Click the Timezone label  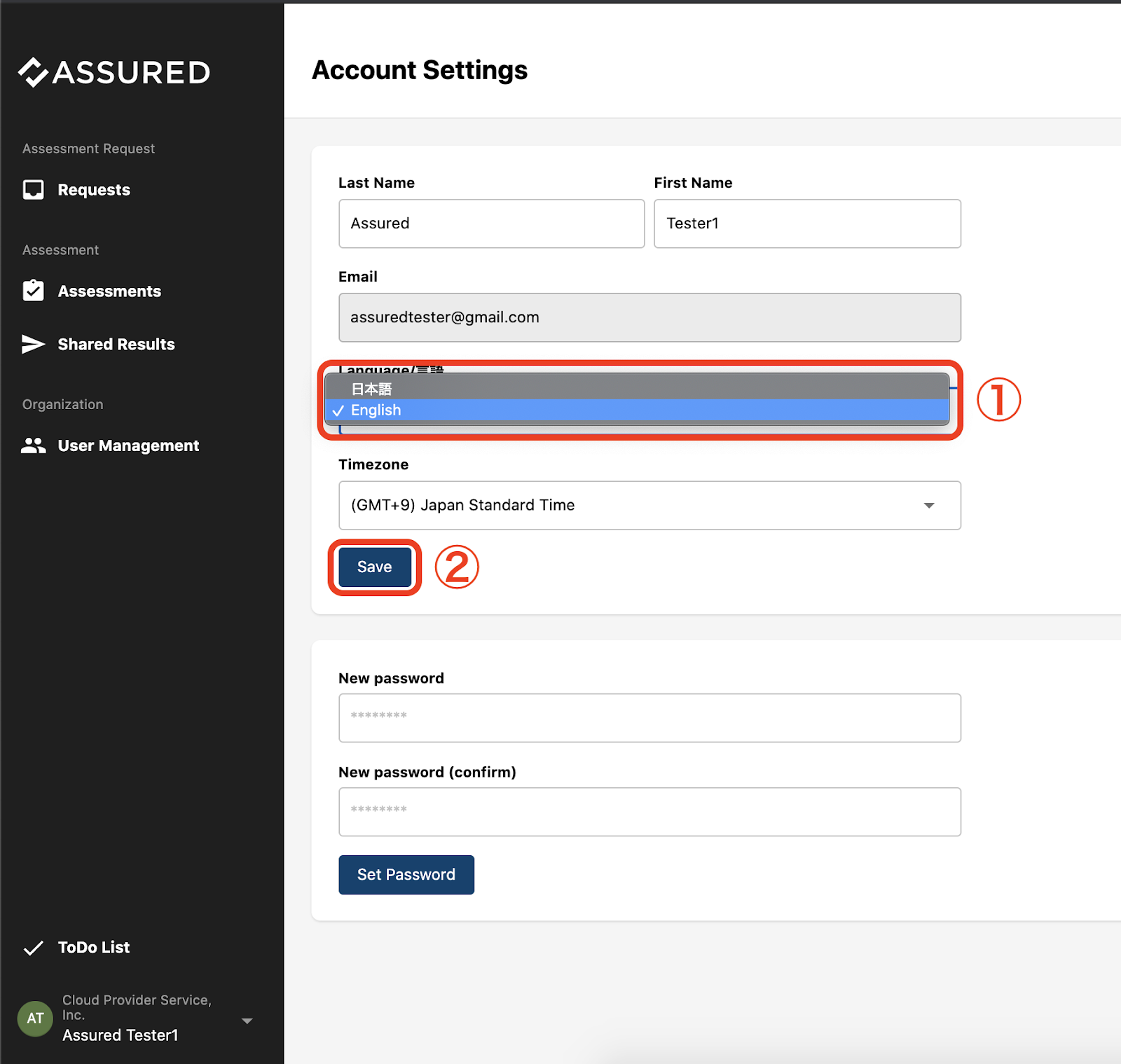coord(373,464)
